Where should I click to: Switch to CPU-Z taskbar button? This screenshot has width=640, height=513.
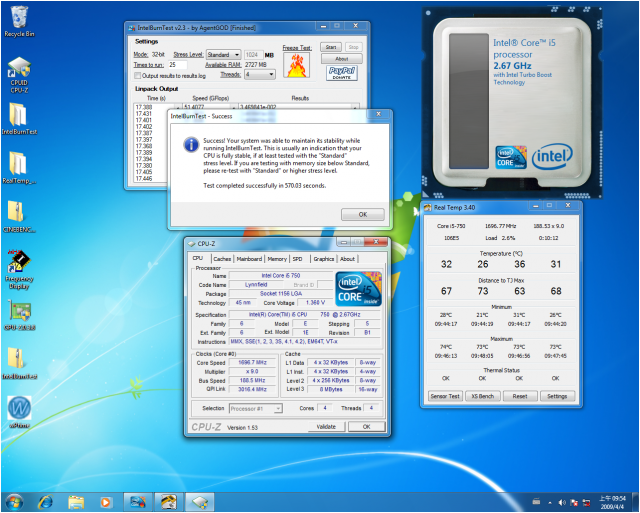click(200, 502)
